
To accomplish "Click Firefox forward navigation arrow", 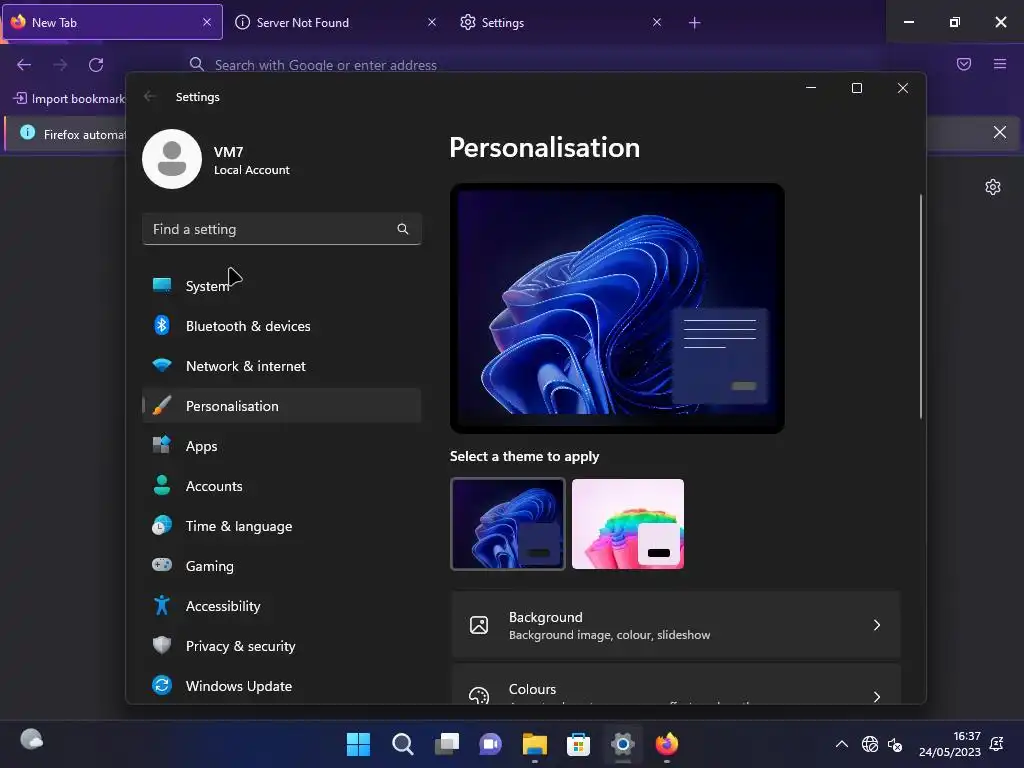I will 60,65.
